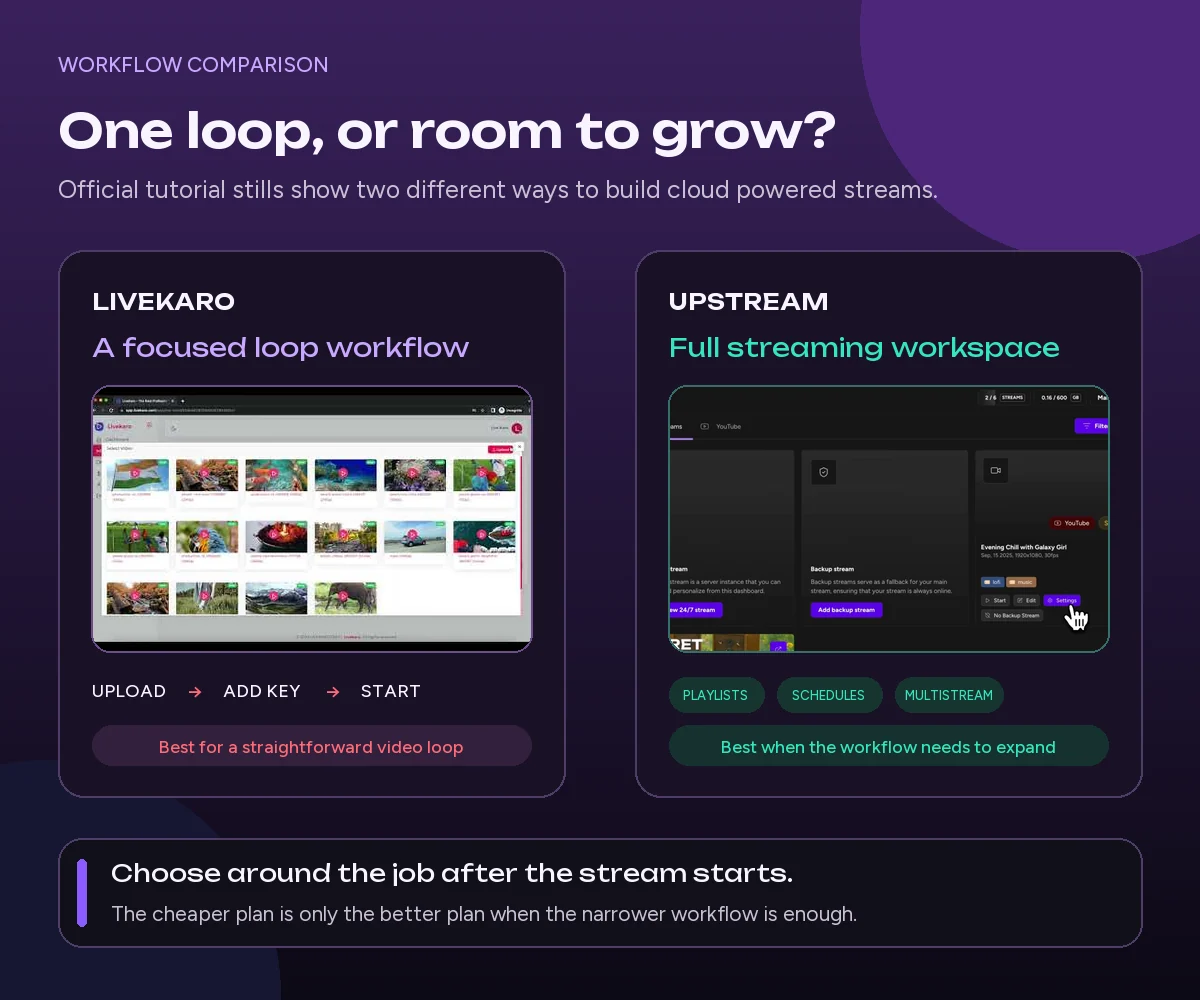
Task: Click the 'Select Video' dialog title
Action: pos(120,448)
